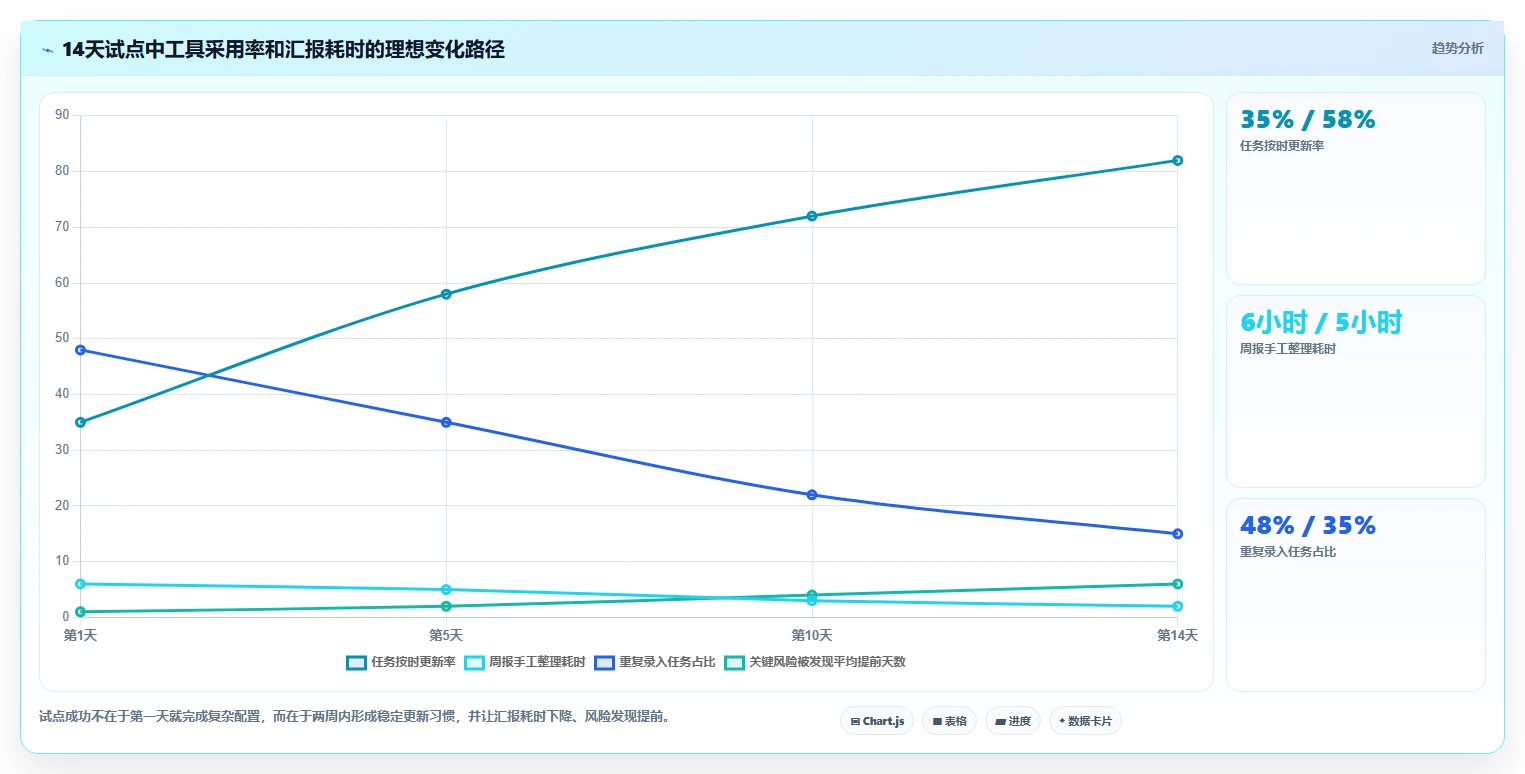Click the chart title 14天试点中工具采用率和汇报耗时的理想变化路径

pos(283,50)
